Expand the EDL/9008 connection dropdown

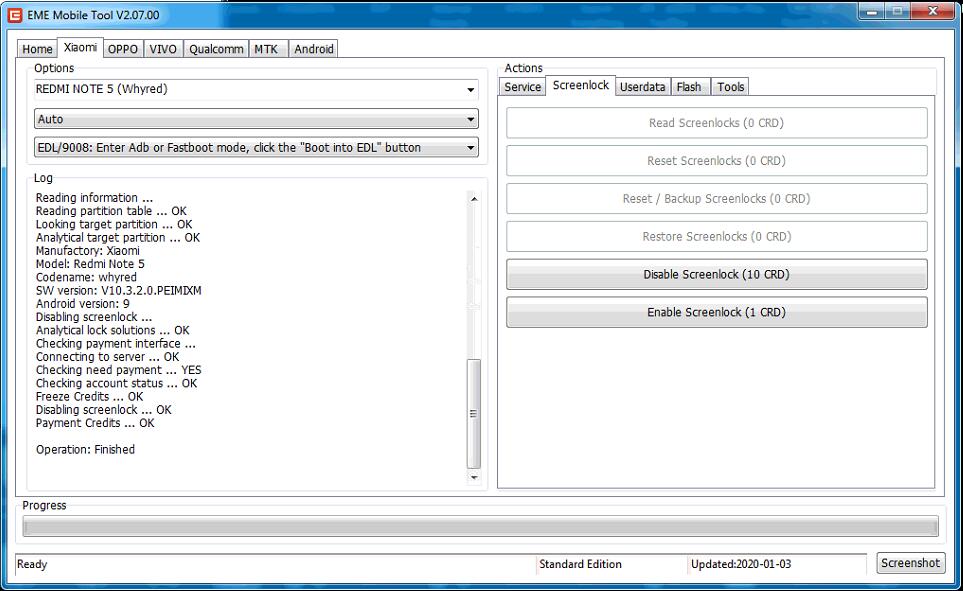click(x=256, y=147)
